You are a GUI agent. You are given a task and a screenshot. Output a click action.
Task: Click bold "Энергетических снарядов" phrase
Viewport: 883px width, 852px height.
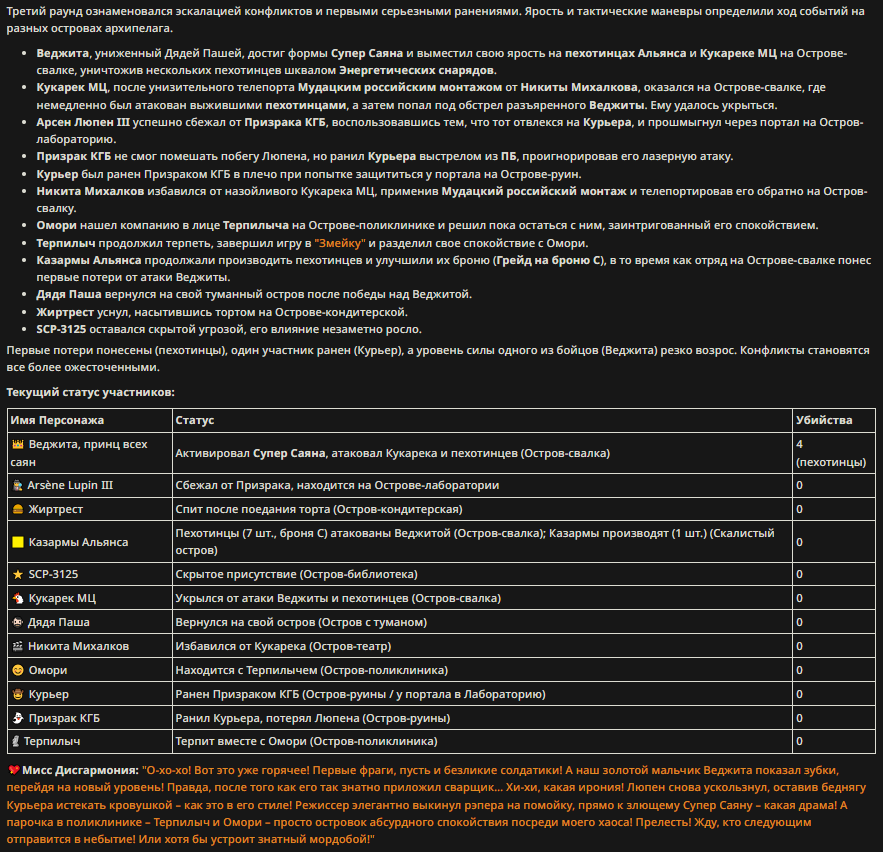416,70
